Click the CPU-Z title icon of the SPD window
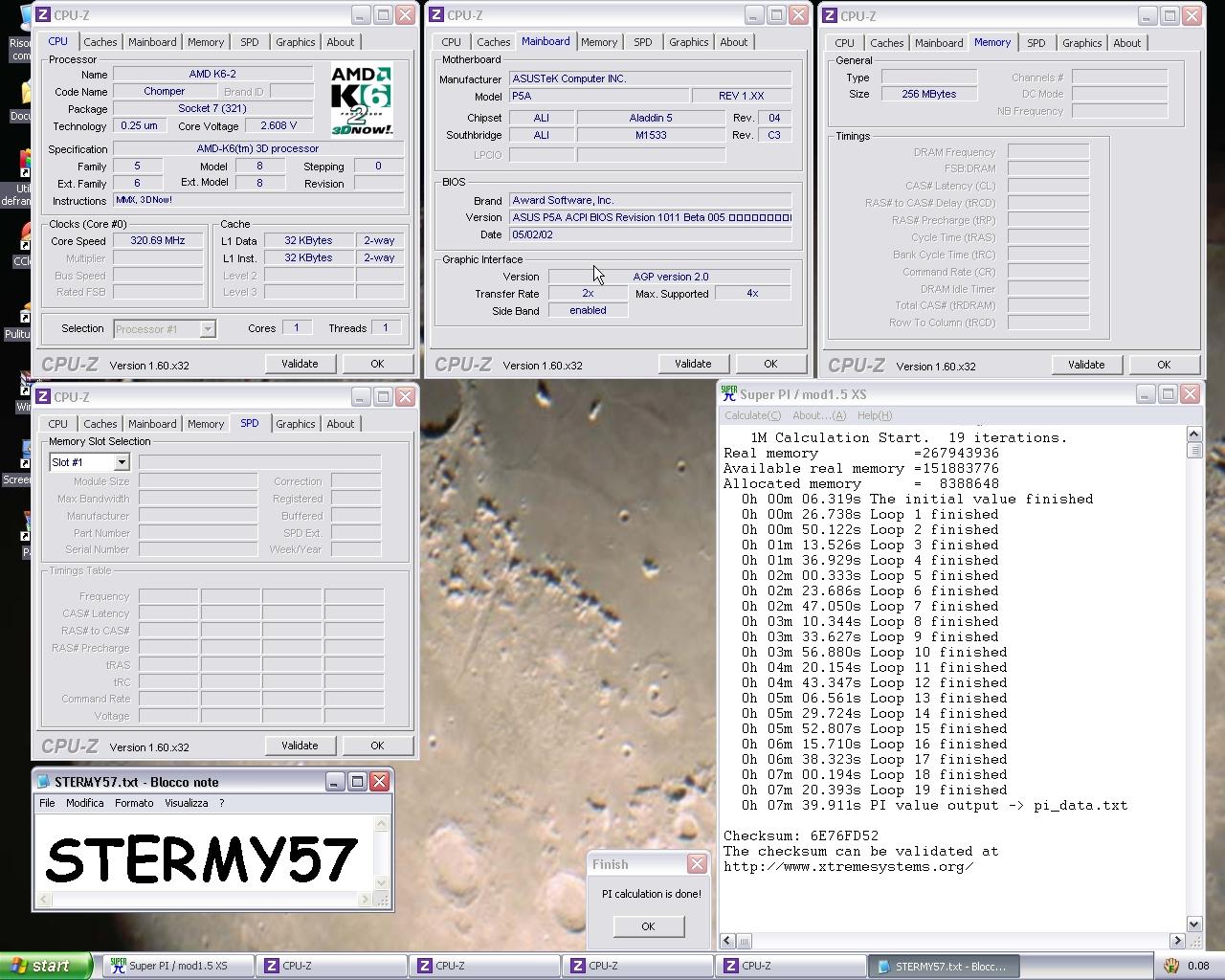The width and height of the screenshot is (1225, 980). (44, 397)
